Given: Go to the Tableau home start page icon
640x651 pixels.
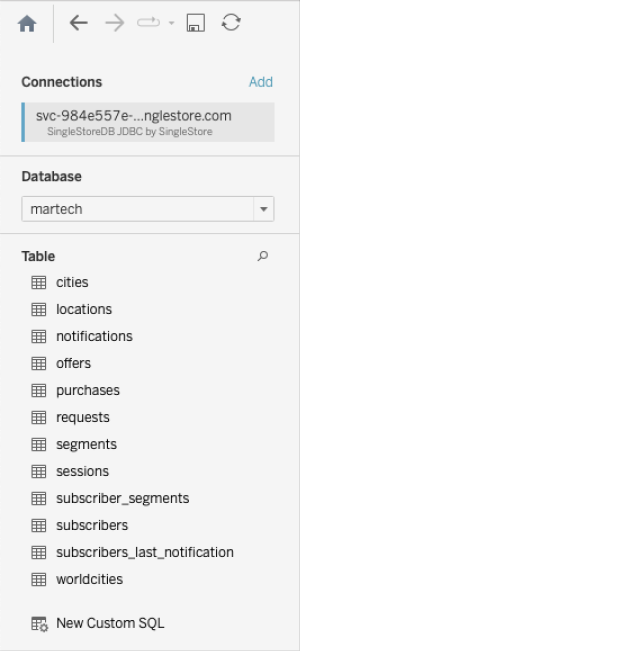Looking at the screenshot, I should tap(27, 23).
